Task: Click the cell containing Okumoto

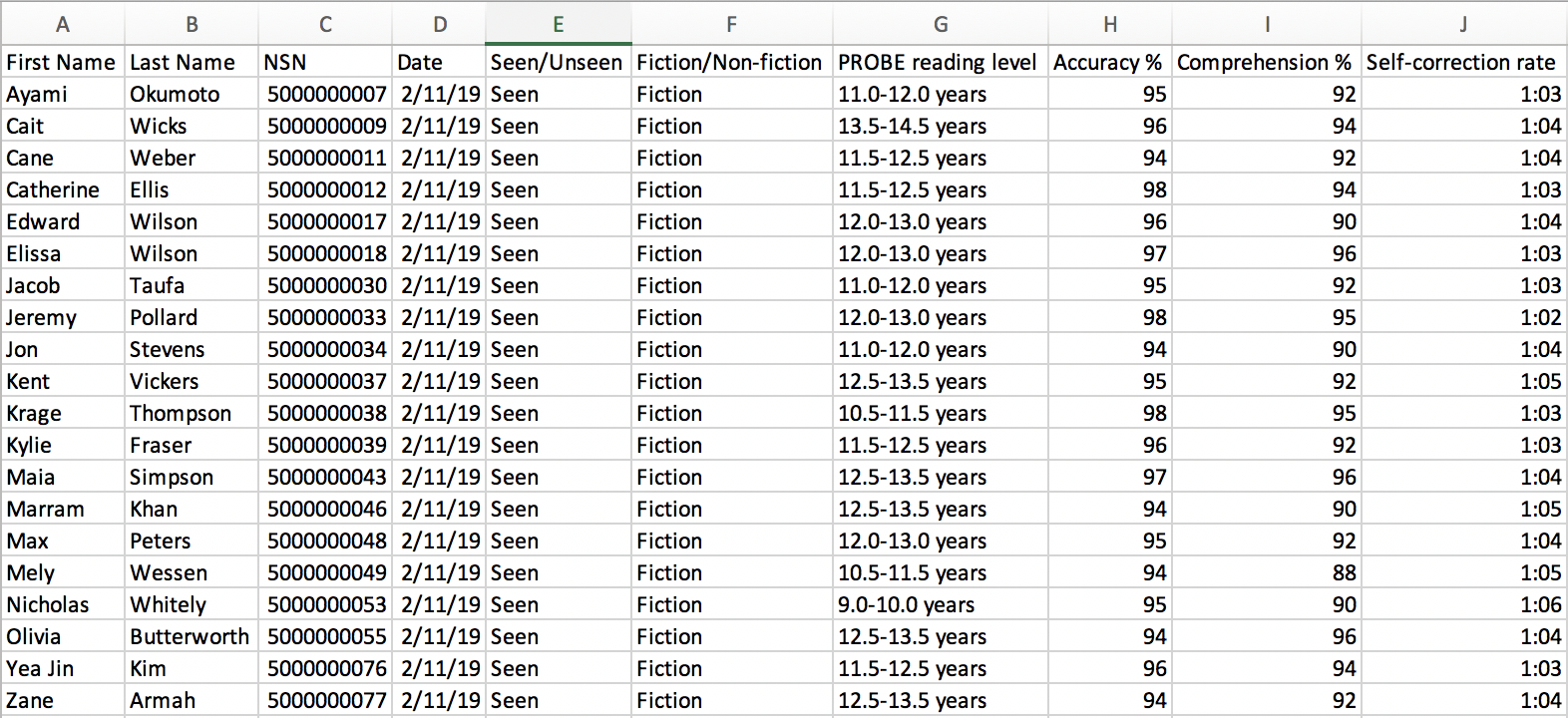Action: coord(190,94)
